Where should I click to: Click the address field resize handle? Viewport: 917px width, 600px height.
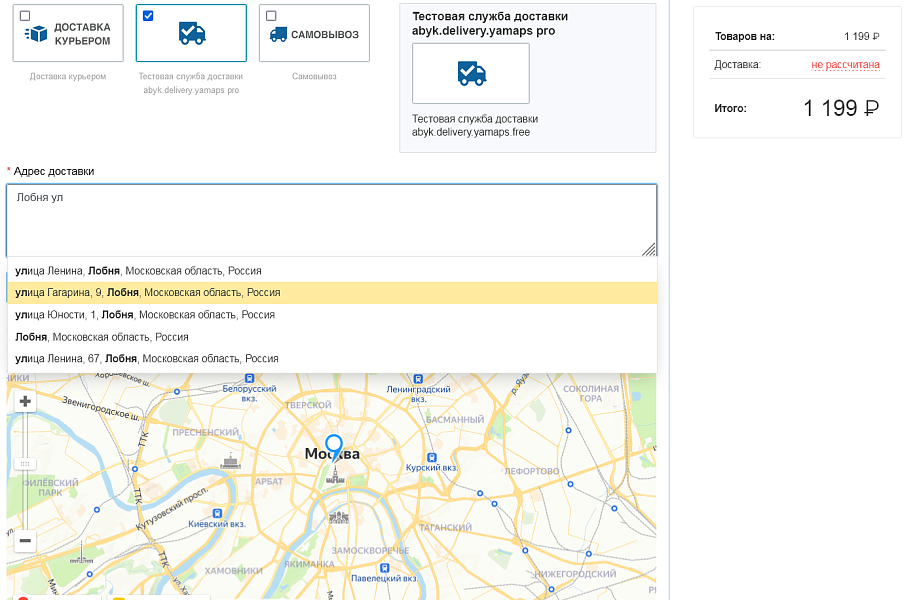coord(650,250)
